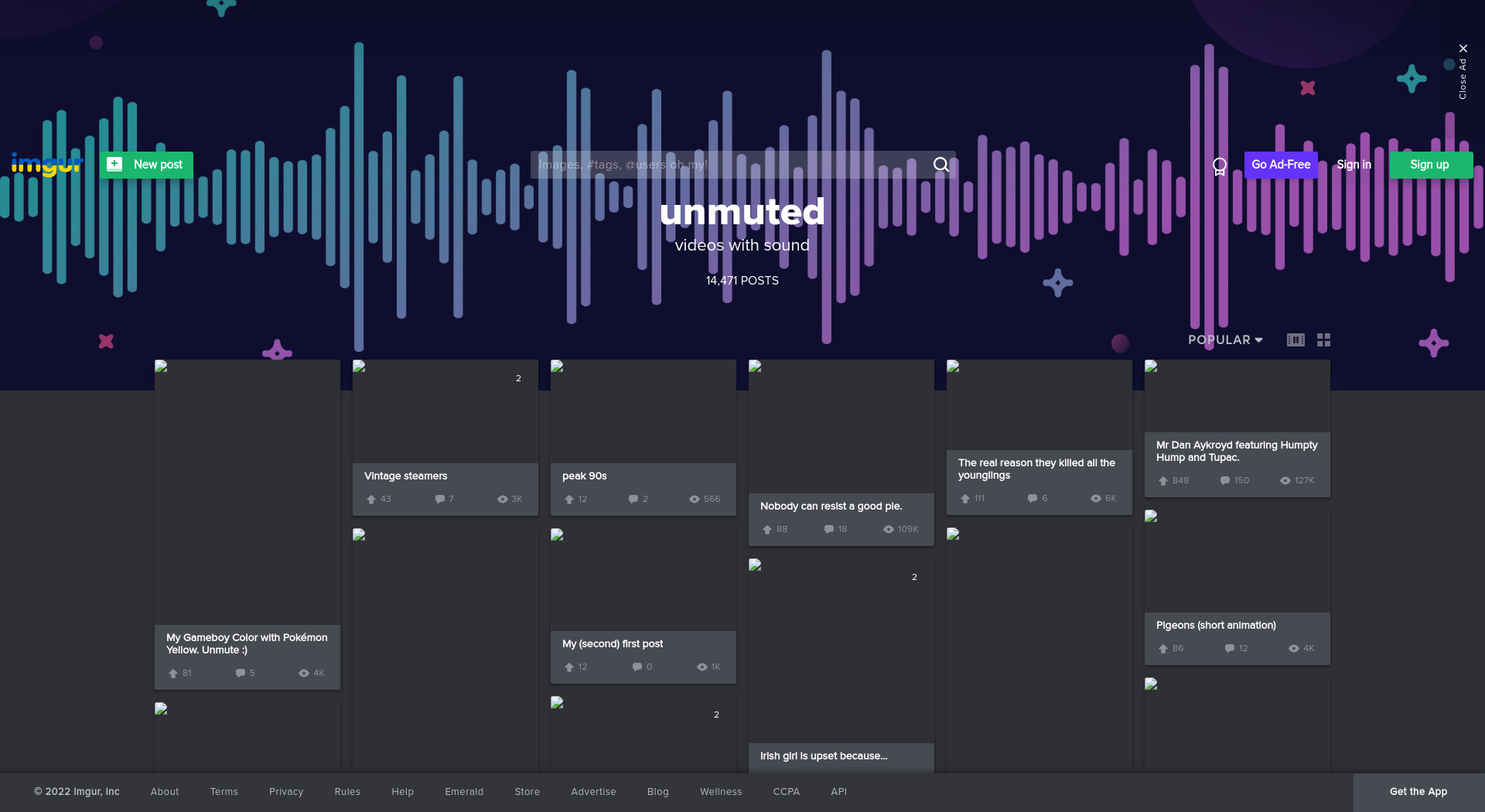This screenshot has width=1485, height=812.
Task: Click the Imgur logo
Action: point(46,164)
